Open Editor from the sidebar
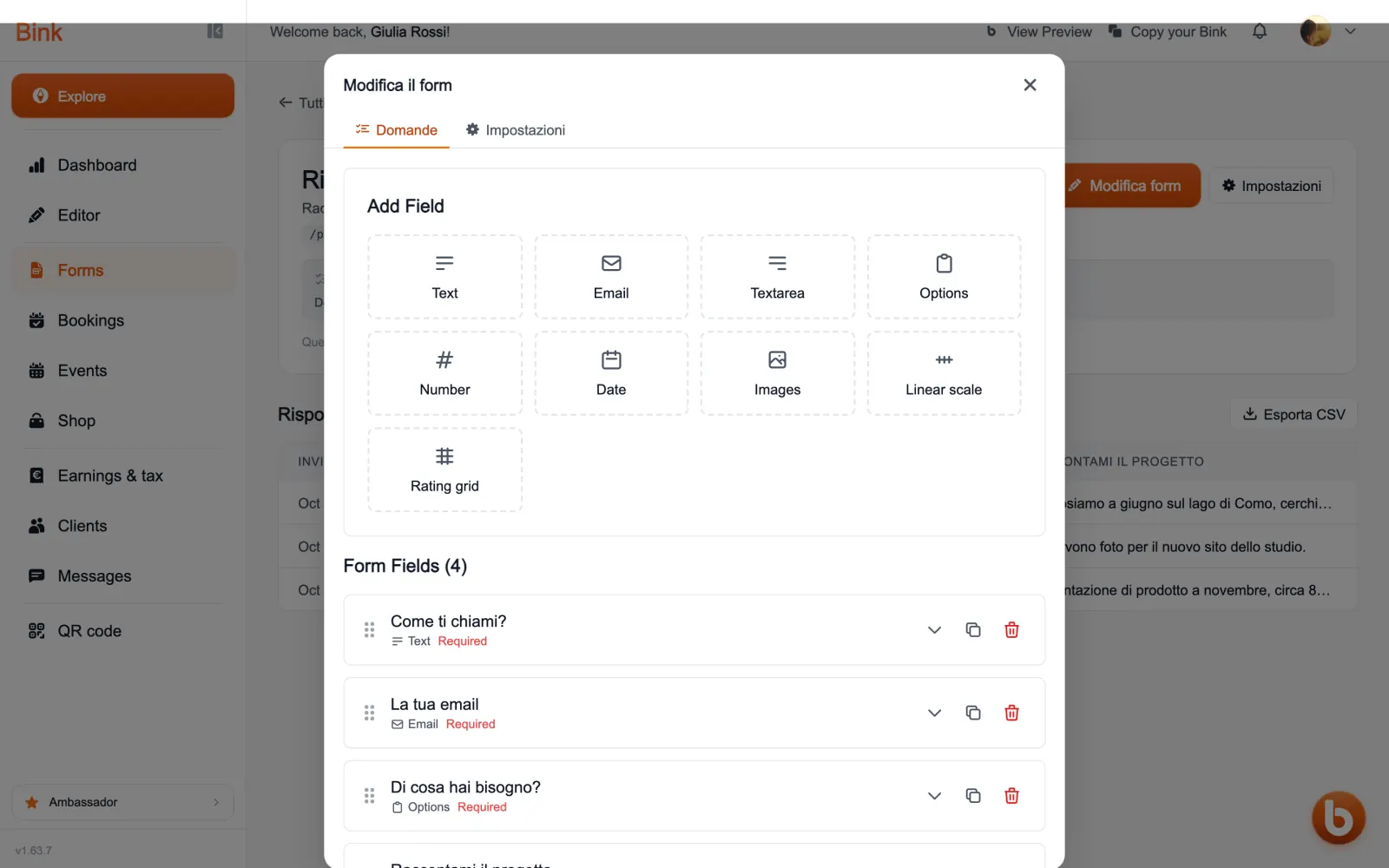This screenshot has height=868, width=1389. click(122, 215)
